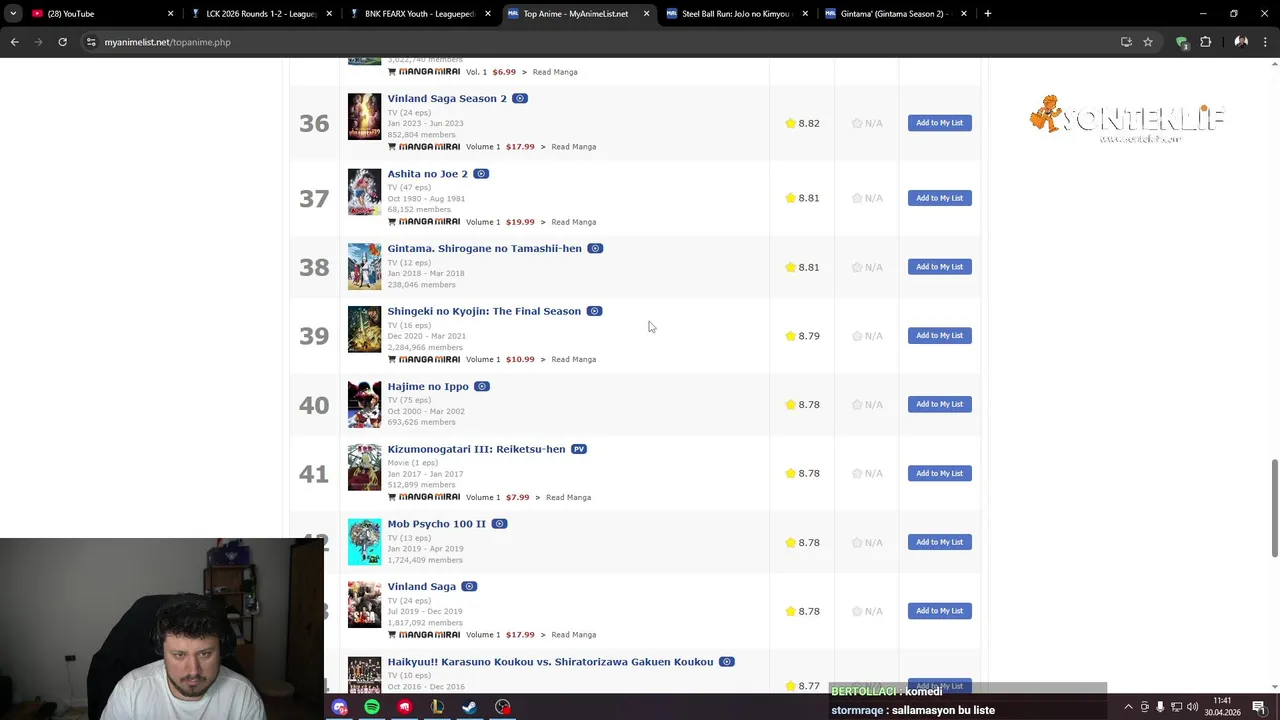Open Spotify from the taskbar
The width and height of the screenshot is (1280, 720).
(x=372, y=707)
